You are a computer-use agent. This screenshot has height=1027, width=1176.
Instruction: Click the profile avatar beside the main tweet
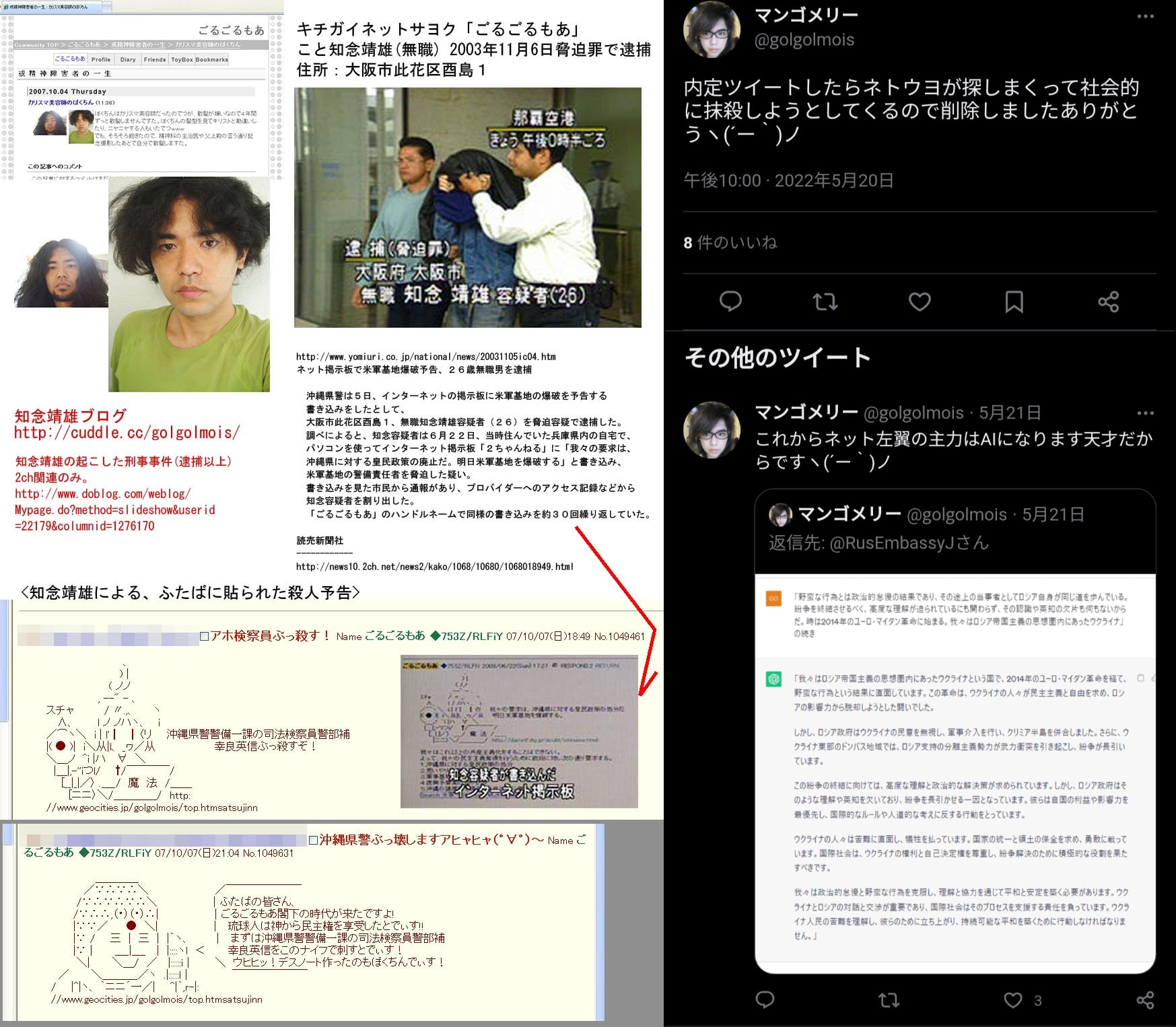coord(712,30)
